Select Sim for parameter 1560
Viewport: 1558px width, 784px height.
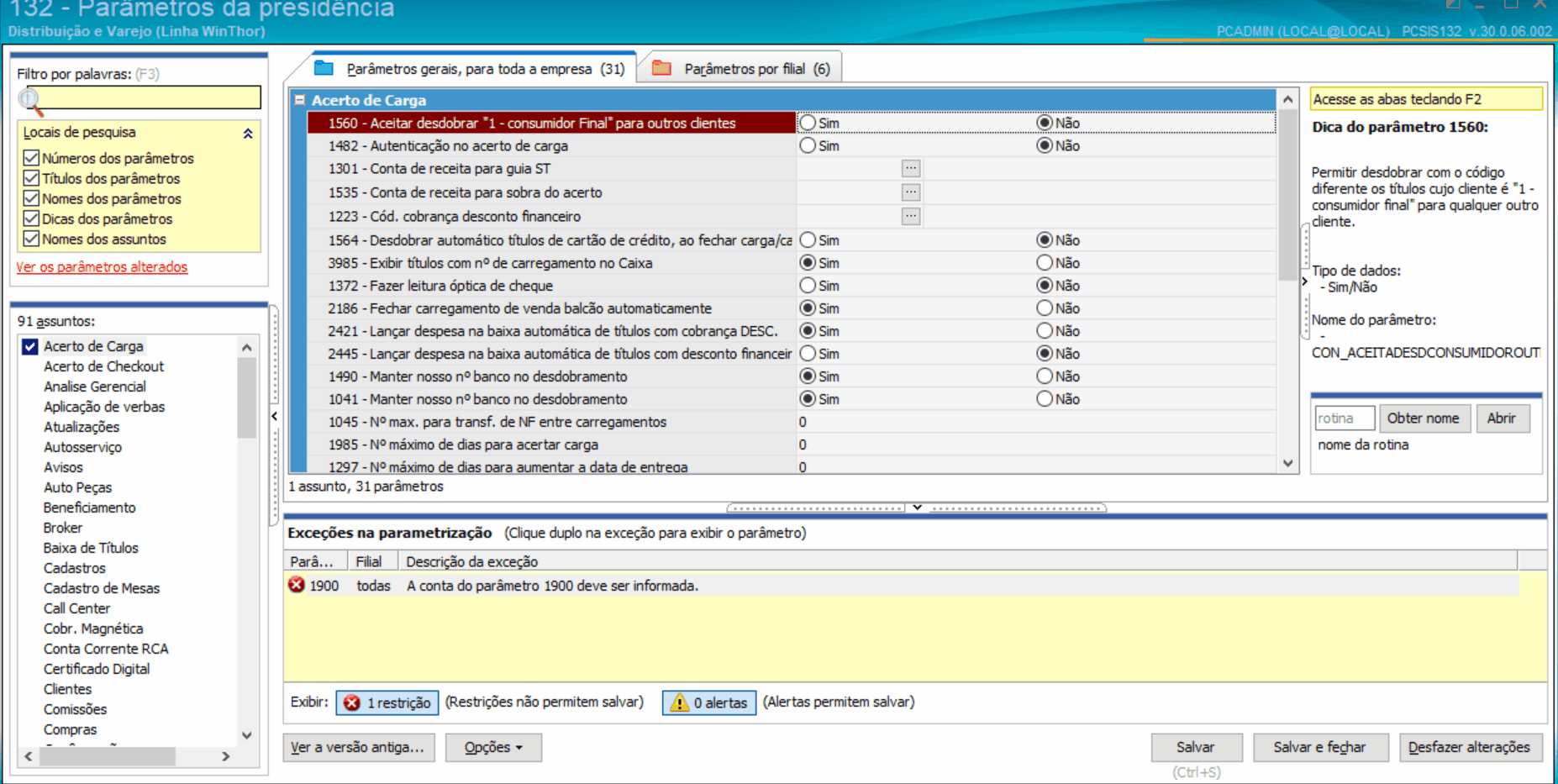pyautogui.click(x=808, y=123)
